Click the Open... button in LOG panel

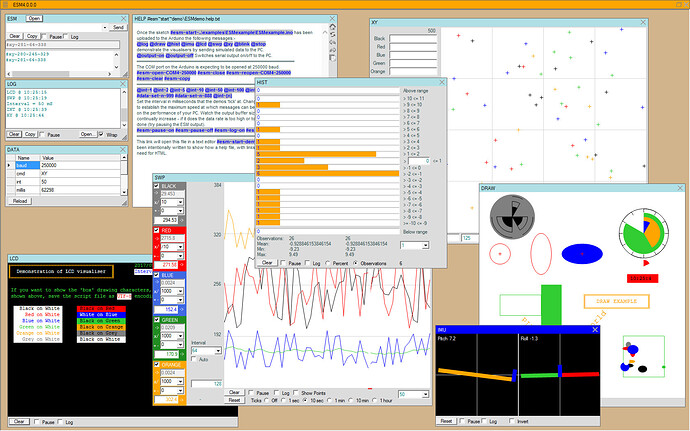pos(88,134)
